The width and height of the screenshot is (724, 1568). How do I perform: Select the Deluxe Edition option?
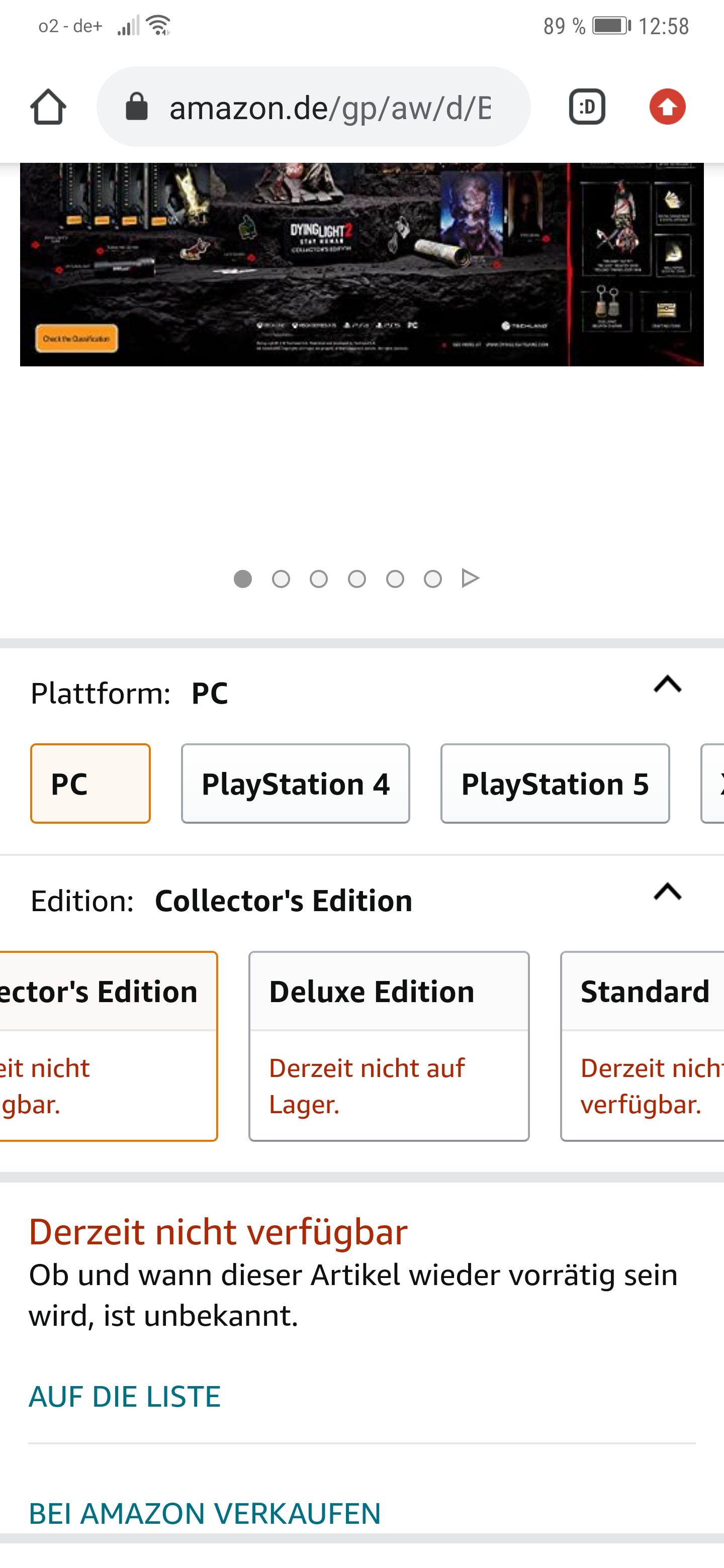pyautogui.click(x=389, y=1046)
